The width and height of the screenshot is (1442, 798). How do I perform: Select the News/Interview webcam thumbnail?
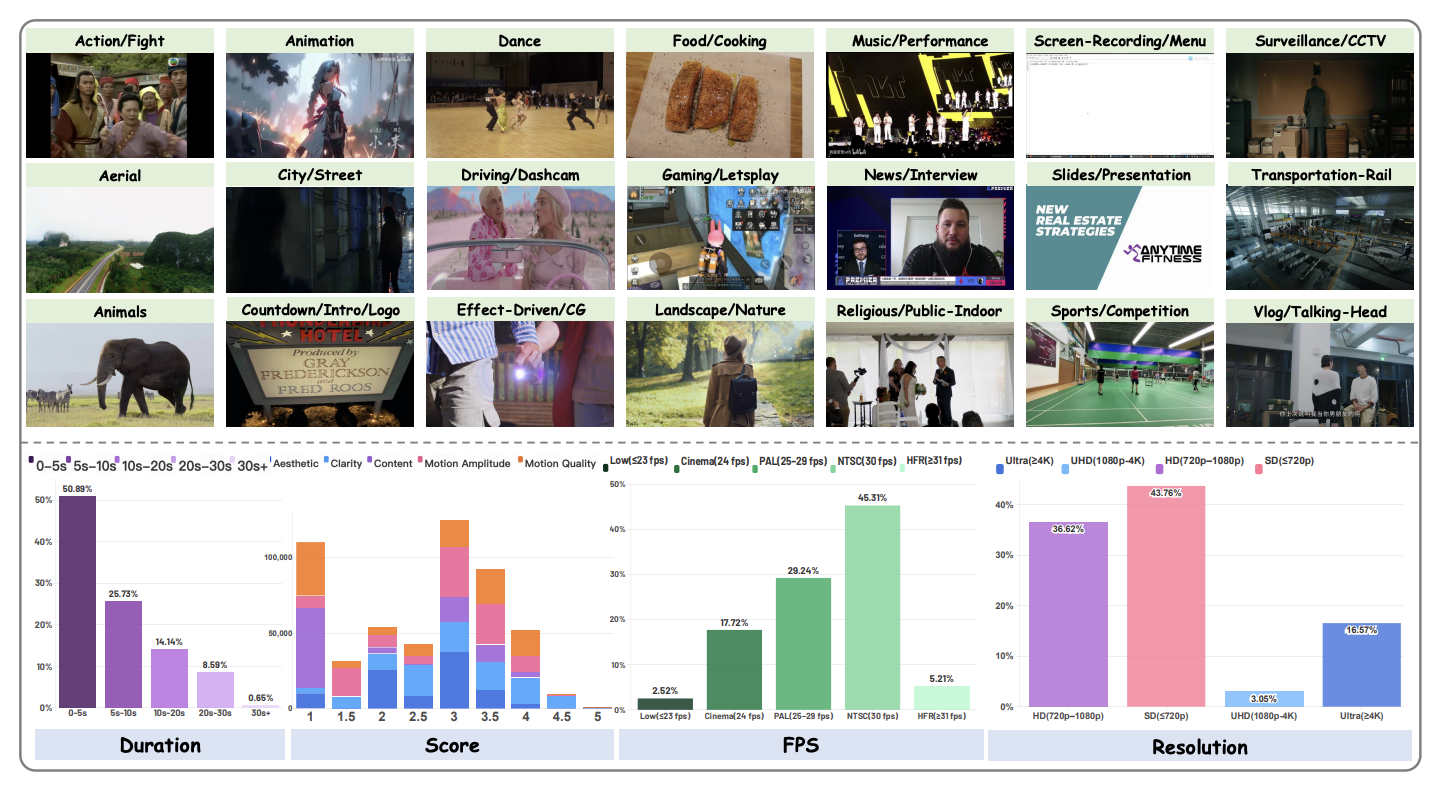(919, 239)
